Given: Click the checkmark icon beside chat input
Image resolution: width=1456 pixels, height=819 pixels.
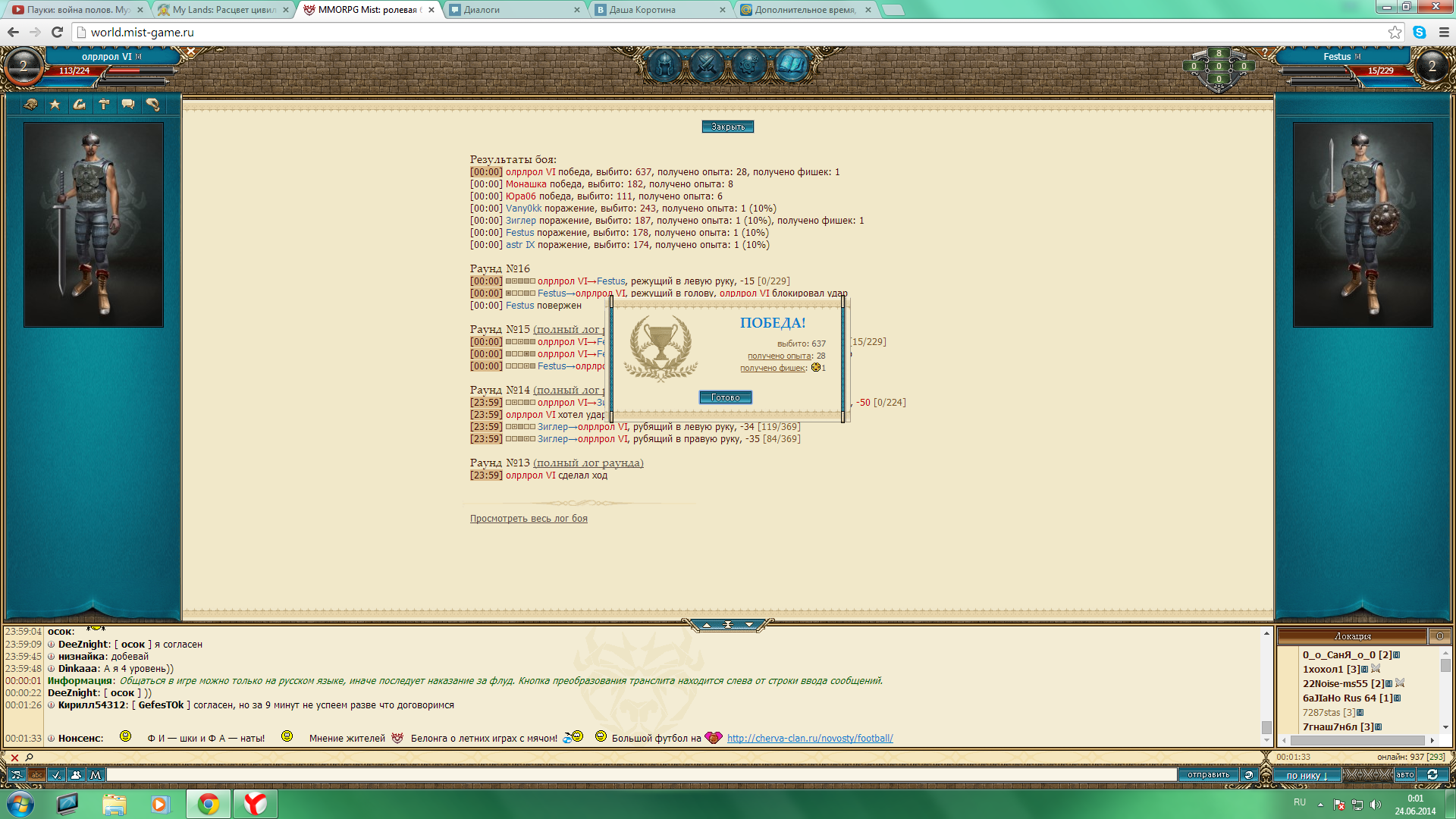Looking at the screenshot, I should (x=56, y=775).
